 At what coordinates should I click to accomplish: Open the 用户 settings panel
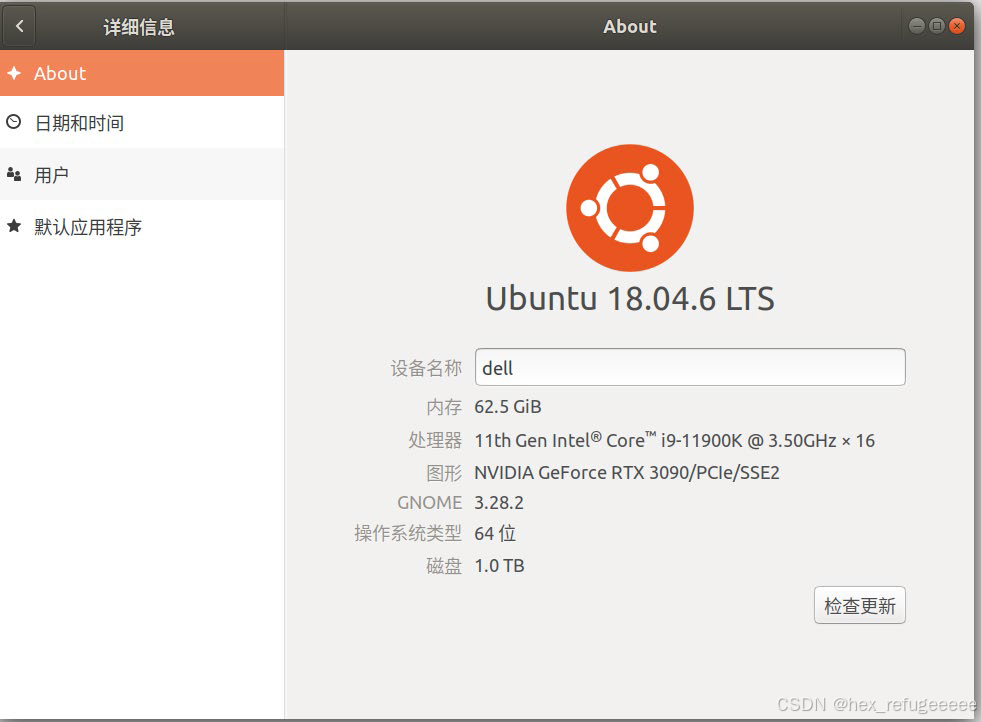(142, 175)
